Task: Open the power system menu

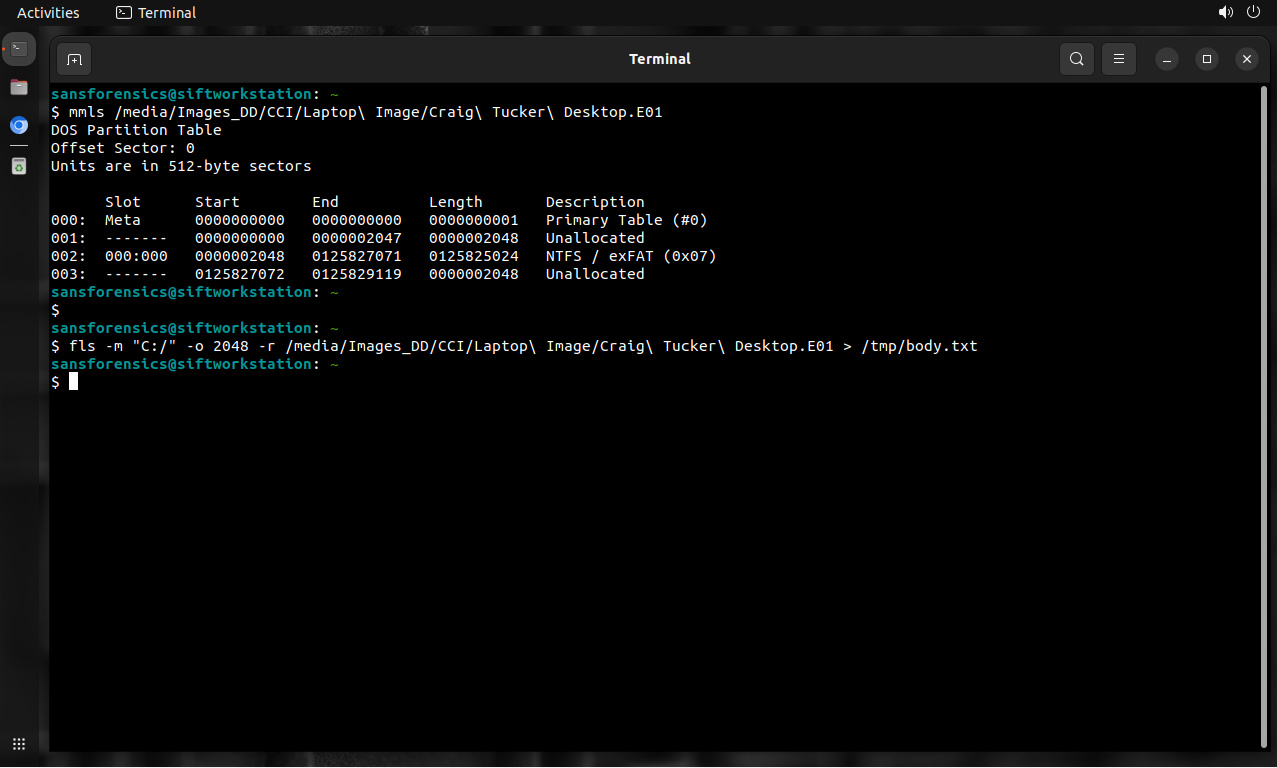Action: 1254,13
